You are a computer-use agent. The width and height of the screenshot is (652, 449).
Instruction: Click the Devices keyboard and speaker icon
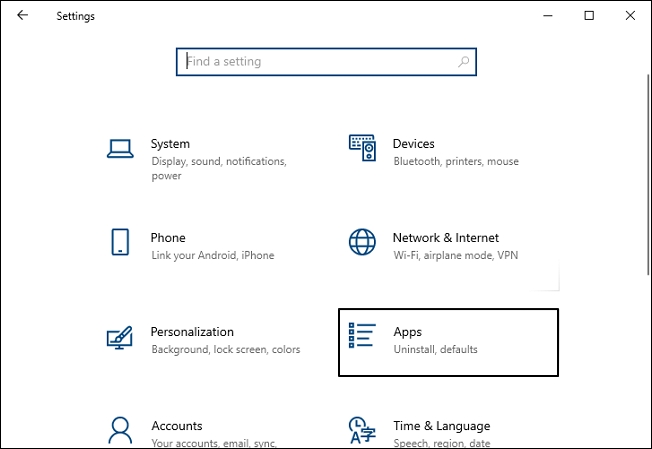[x=362, y=148]
